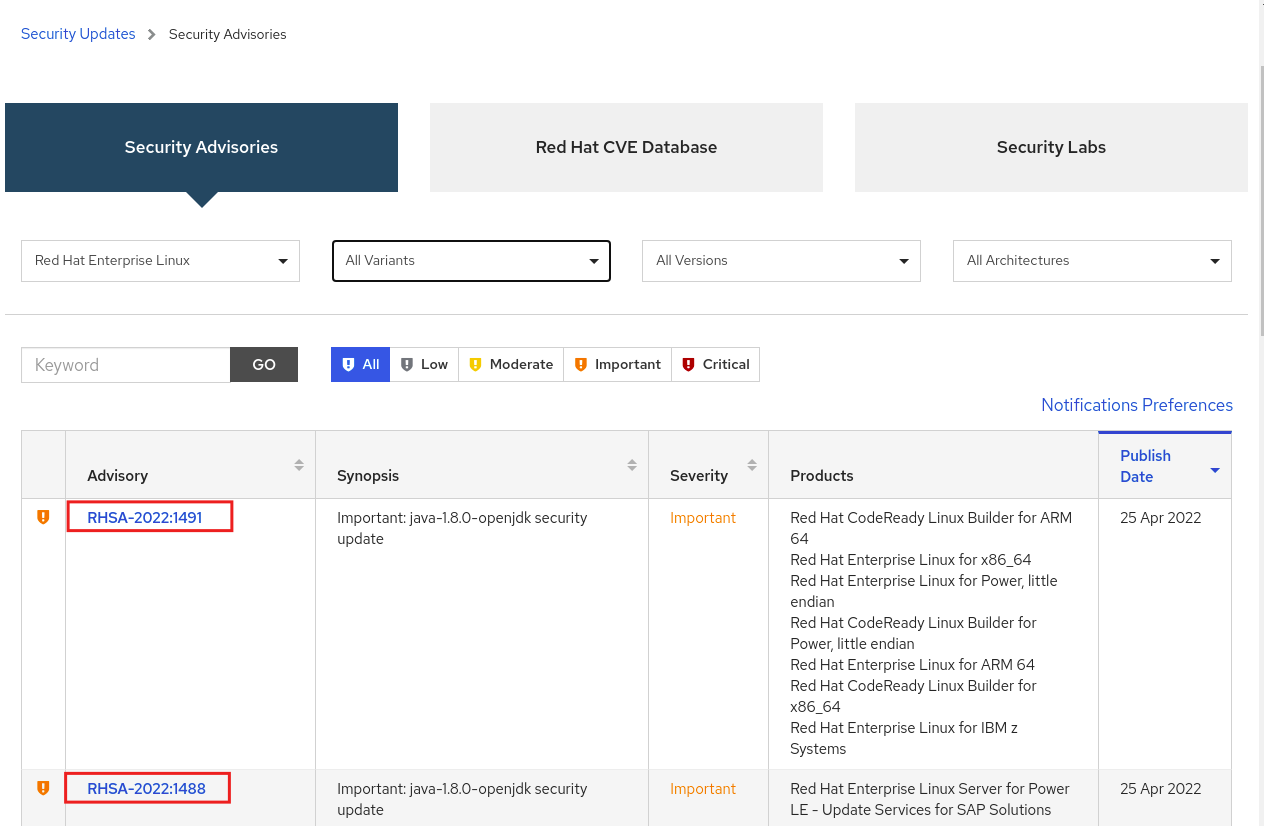The height and width of the screenshot is (826, 1264).
Task: Filter advisories by Low severity
Action: point(424,365)
